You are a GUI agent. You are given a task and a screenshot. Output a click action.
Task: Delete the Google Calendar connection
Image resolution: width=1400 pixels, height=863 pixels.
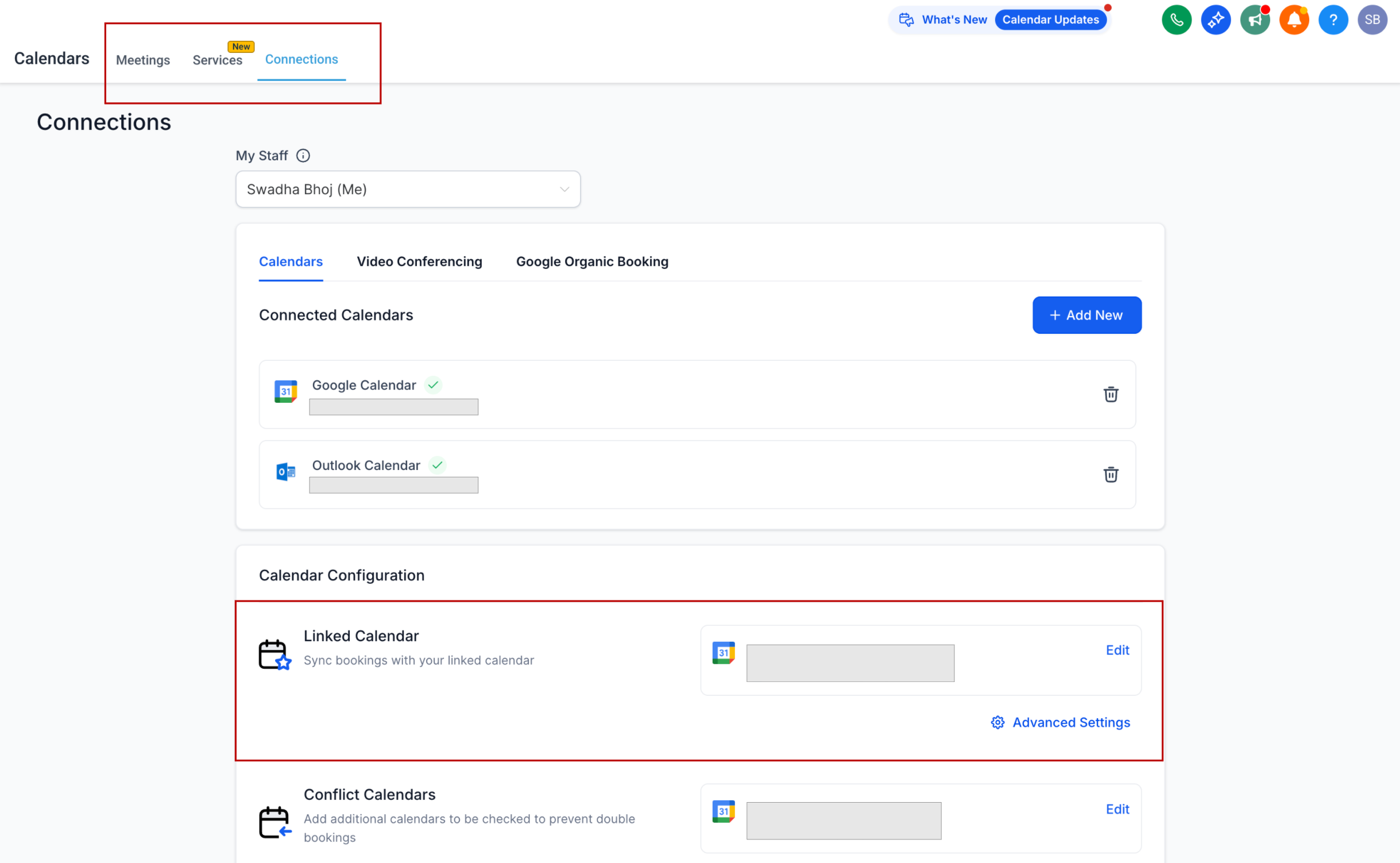pyautogui.click(x=1110, y=394)
